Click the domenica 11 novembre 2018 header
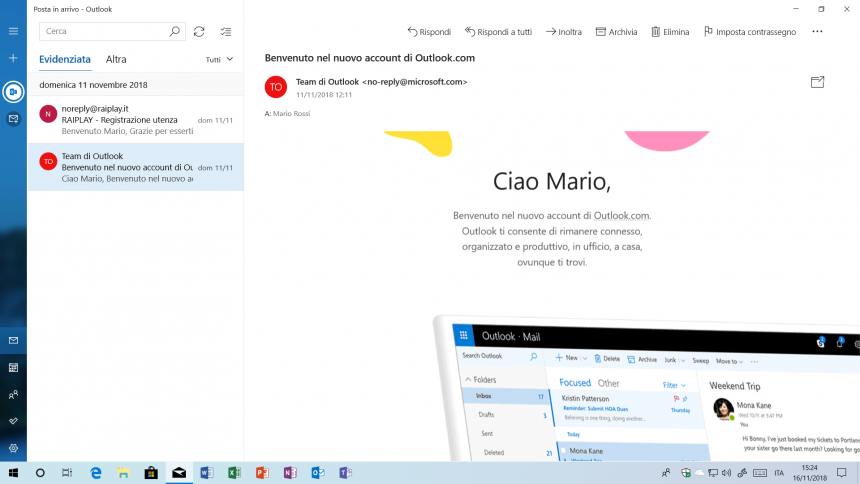The image size is (860, 484). (135, 85)
